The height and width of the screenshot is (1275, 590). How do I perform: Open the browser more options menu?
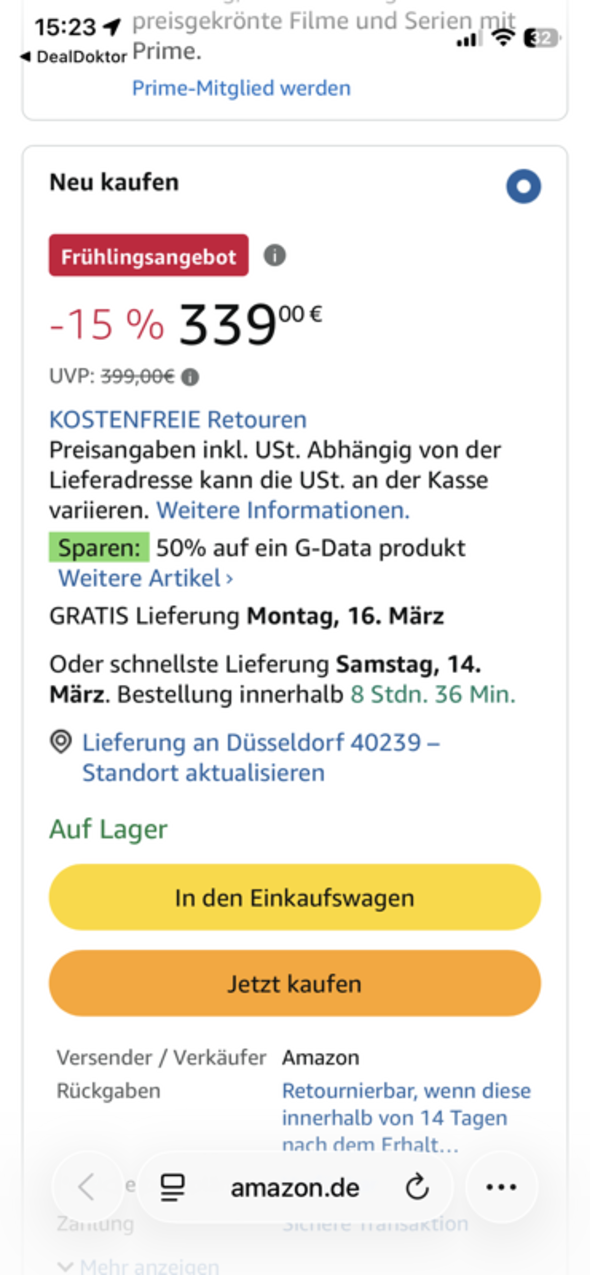501,1187
